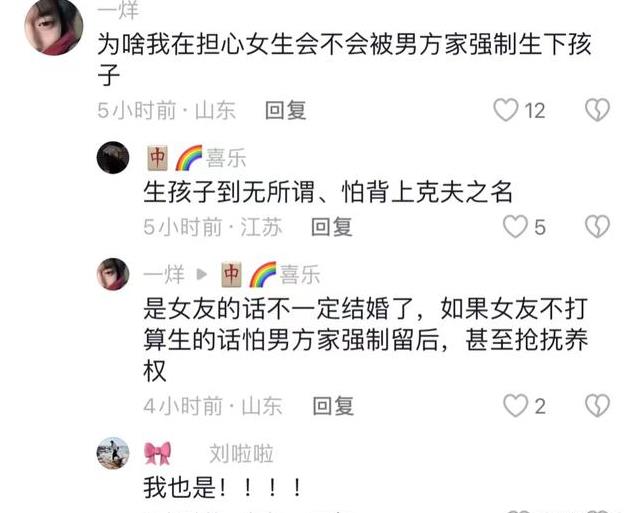The width and height of the screenshot is (636, 513).
Task: Reply to the top comment from 山东
Action: tap(286, 110)
